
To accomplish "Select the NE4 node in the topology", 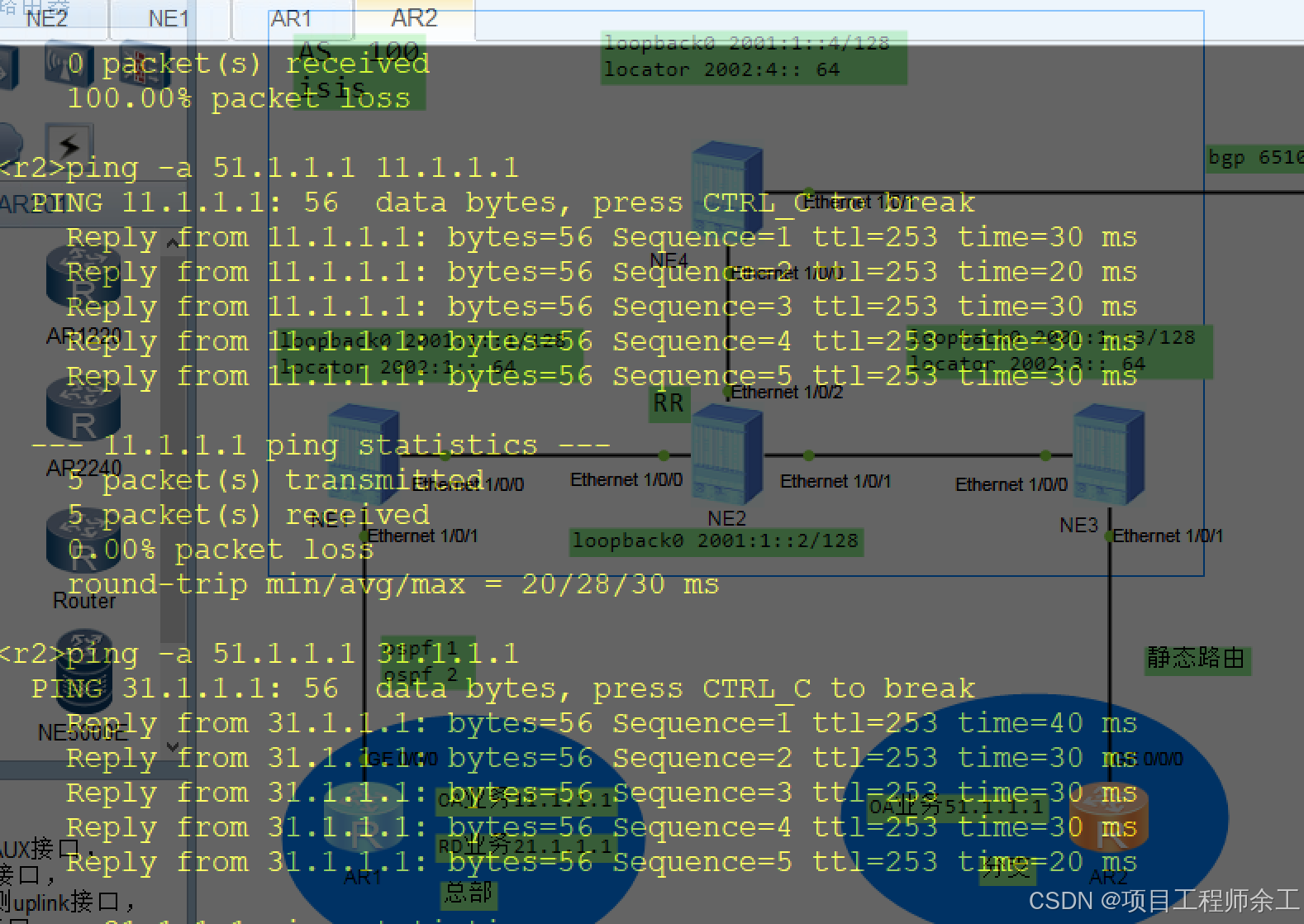I will pyautogui.click(x=726, y=190).
